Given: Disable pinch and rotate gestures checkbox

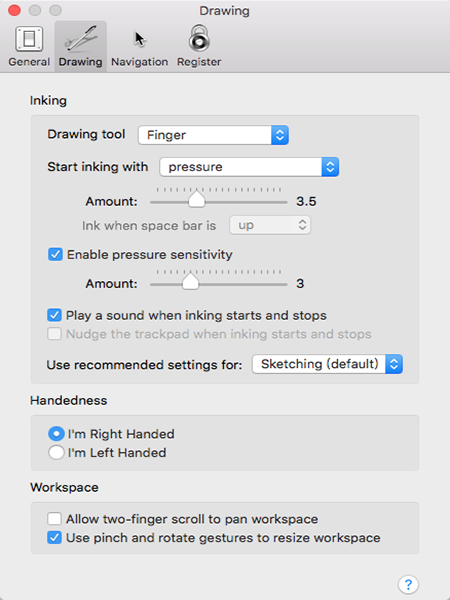Looking at the screenshot, I should click(54, 538).
